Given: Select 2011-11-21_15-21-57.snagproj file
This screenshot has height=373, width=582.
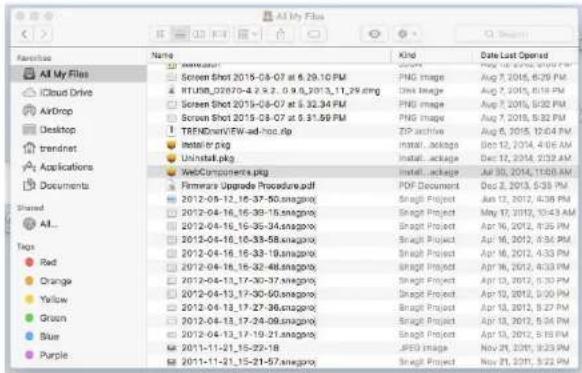Looking at the screenshot, I should pyautogui.click(x=362, y=362).
